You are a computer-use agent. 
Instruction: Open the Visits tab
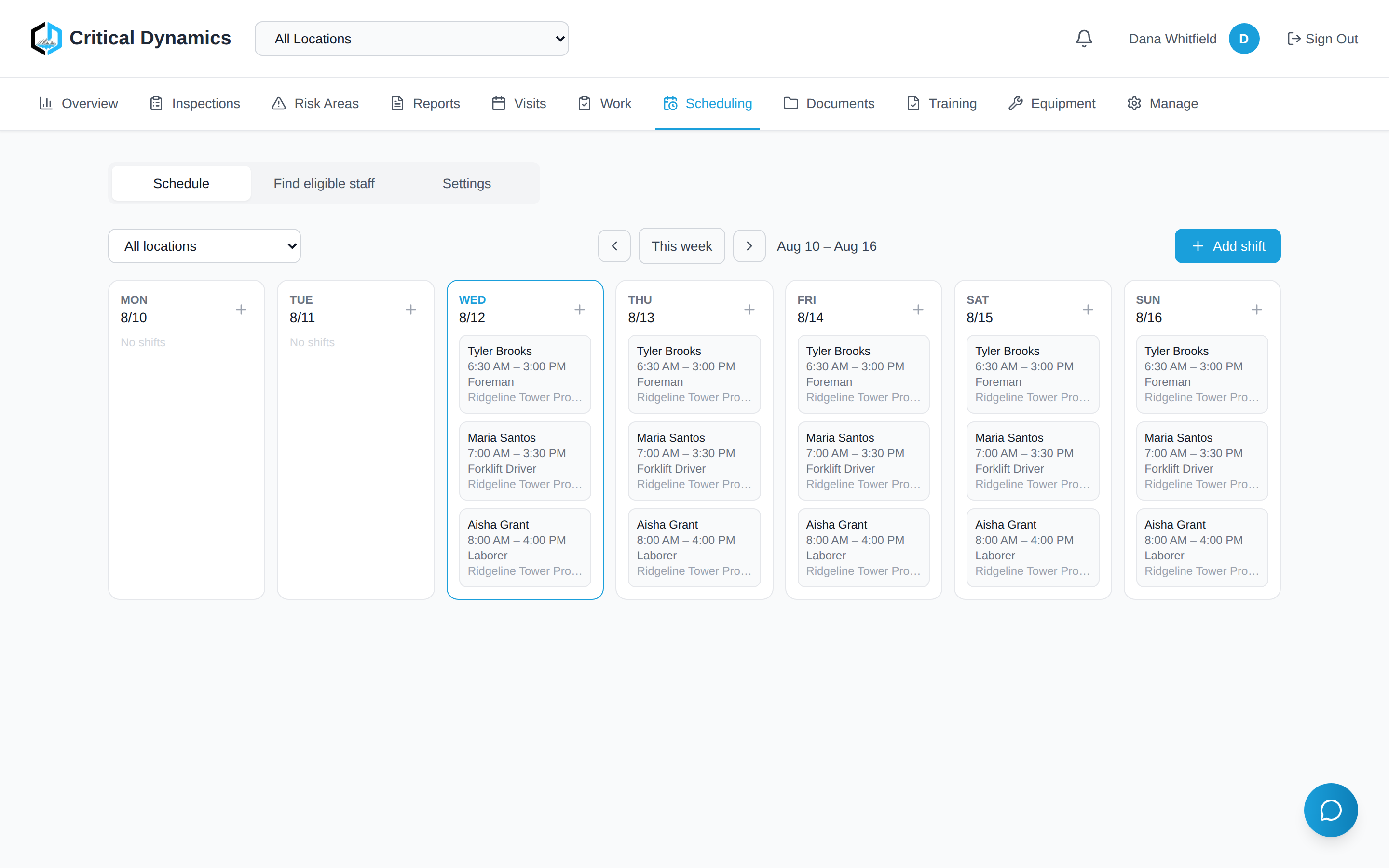coord(519,103)
